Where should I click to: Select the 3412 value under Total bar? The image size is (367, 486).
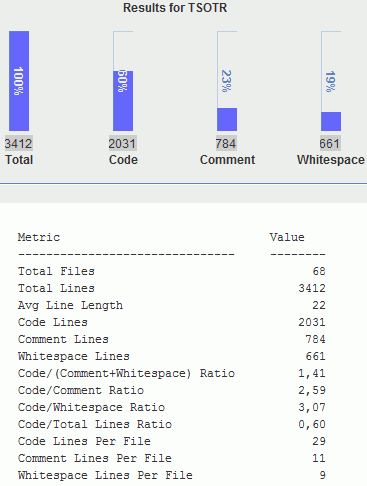[x=19, y=144]
